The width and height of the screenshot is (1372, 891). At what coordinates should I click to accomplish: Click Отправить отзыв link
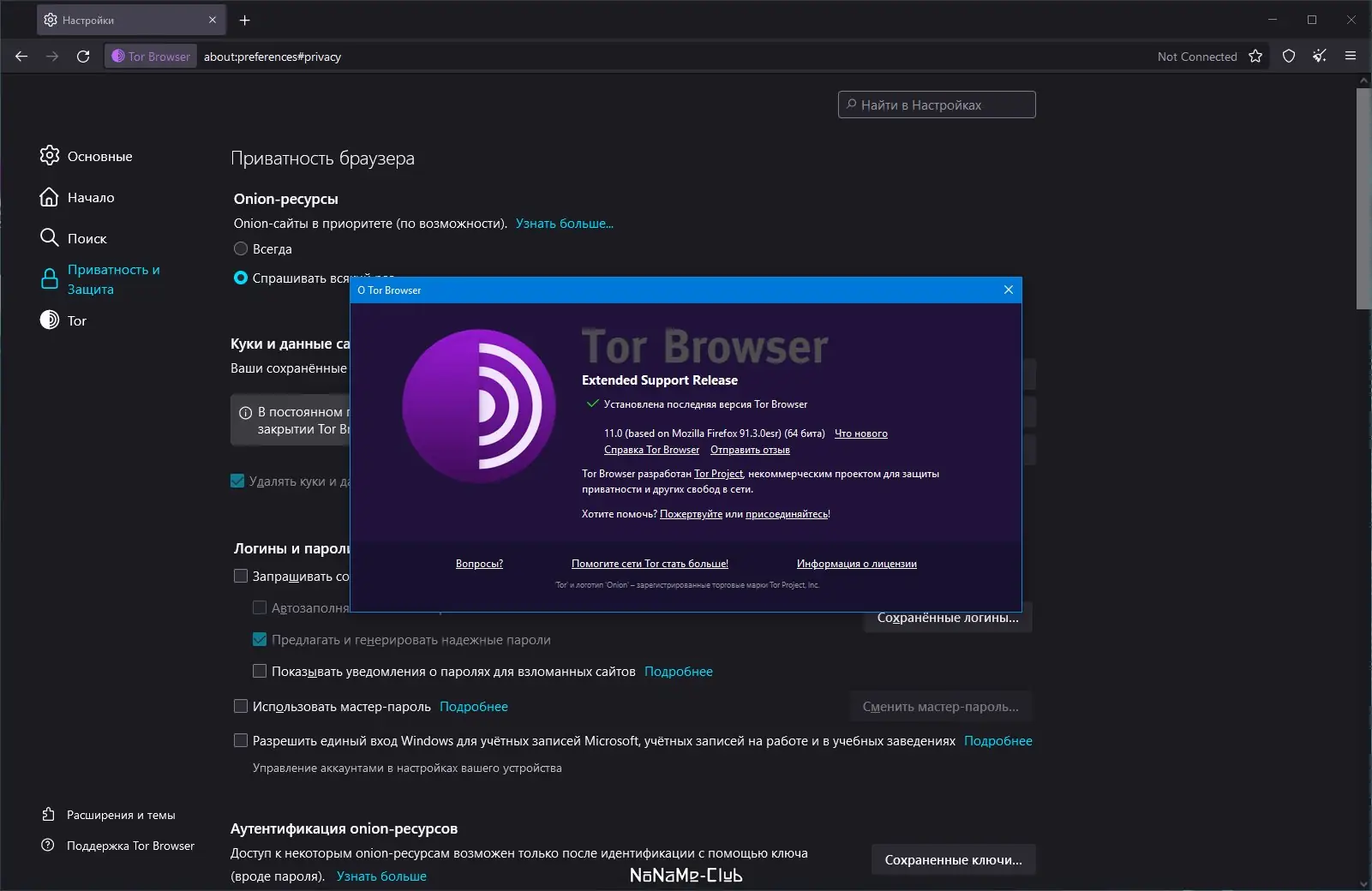tap(750, 450)
